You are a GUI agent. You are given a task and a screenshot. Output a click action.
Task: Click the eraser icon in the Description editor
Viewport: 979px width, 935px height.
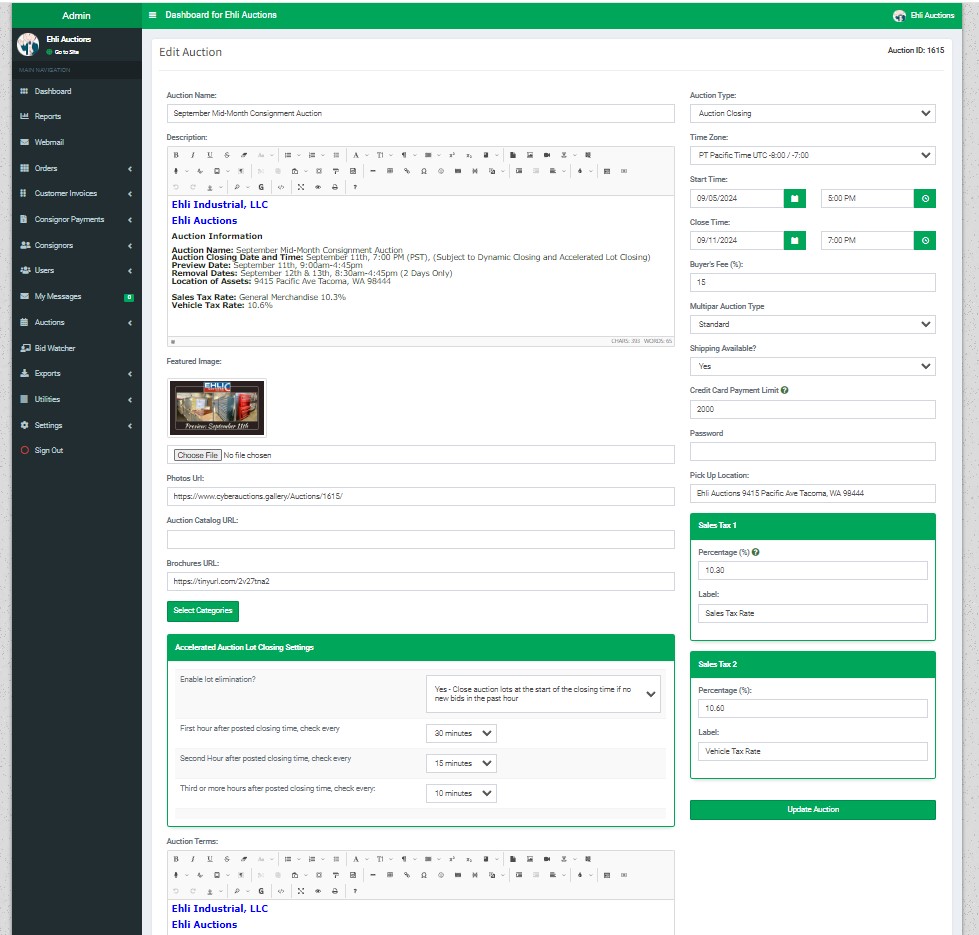pyautogui.click(x=244, y=155)
